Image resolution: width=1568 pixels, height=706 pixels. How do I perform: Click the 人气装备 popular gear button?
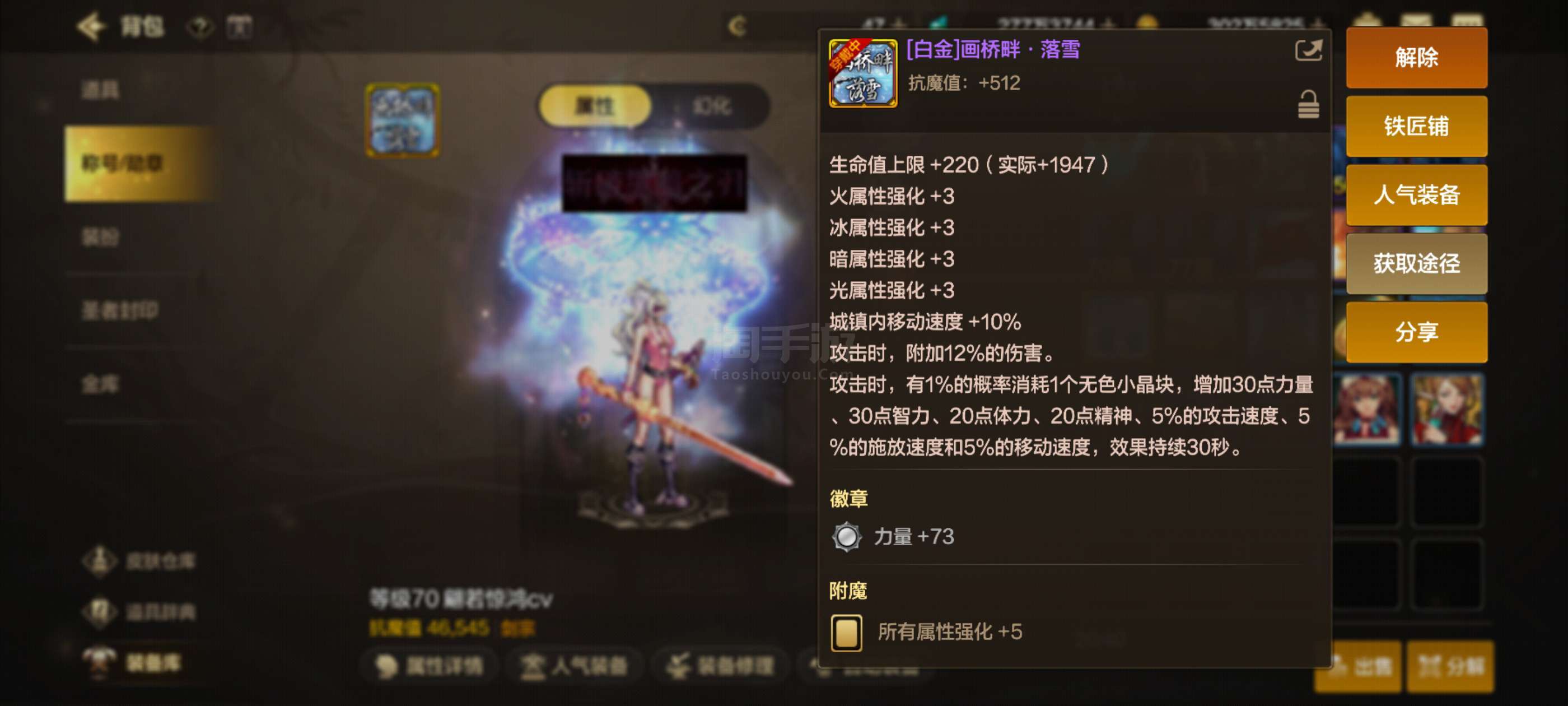tap(1416, 195)
